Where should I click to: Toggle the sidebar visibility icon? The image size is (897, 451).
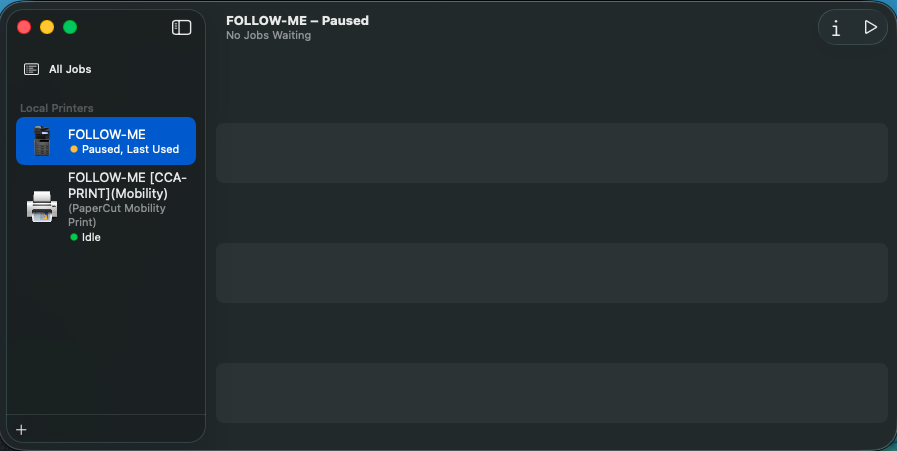[181, 28]
